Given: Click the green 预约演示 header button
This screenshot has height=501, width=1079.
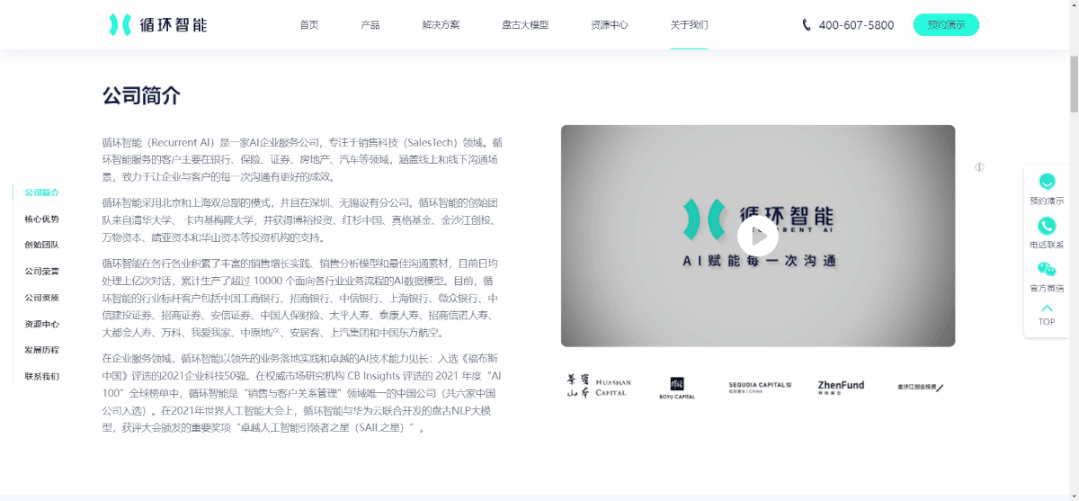Looking at the screenshot, I should click(x=946, y=25).
